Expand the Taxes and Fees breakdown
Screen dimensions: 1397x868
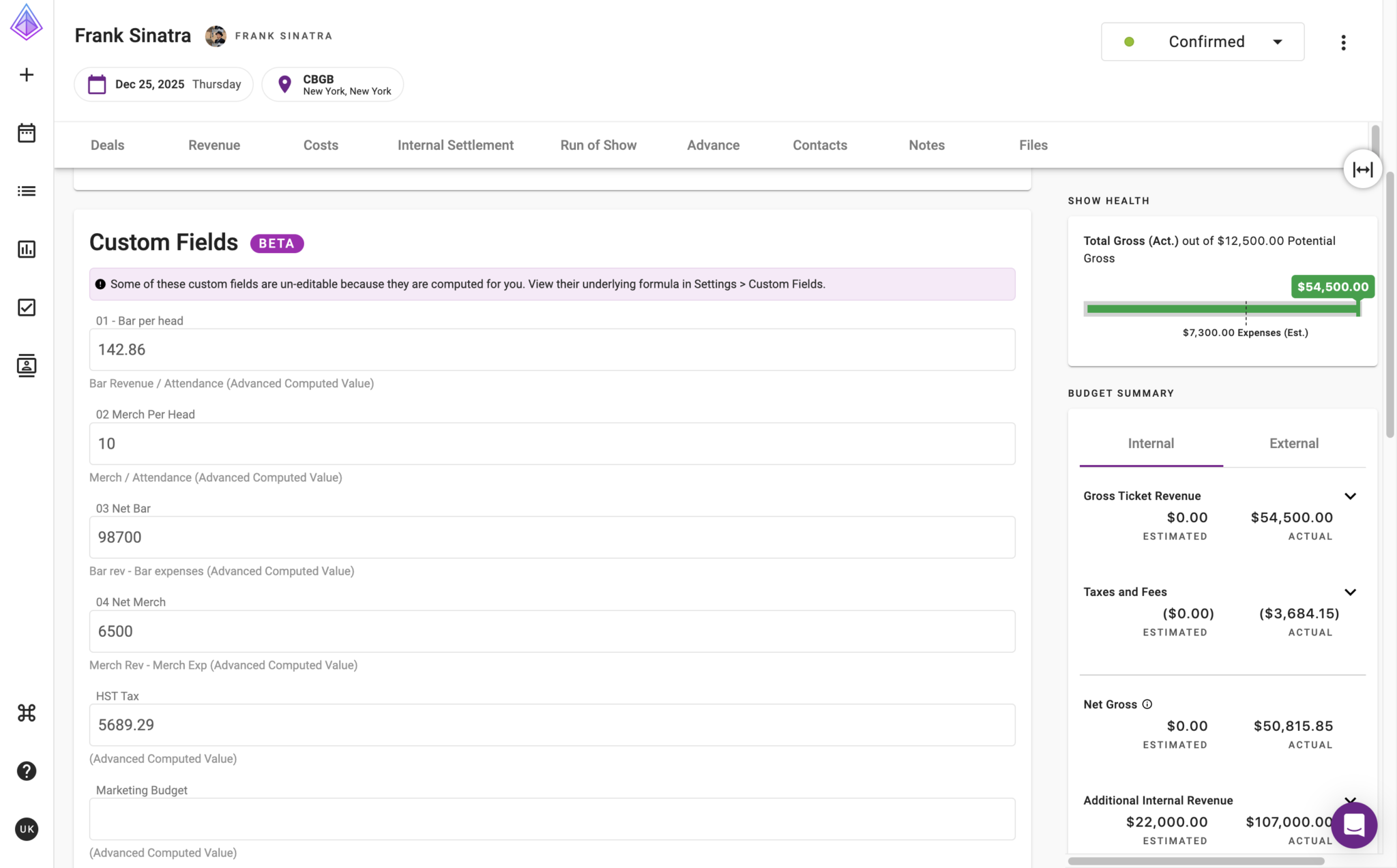pos(1351,592)
